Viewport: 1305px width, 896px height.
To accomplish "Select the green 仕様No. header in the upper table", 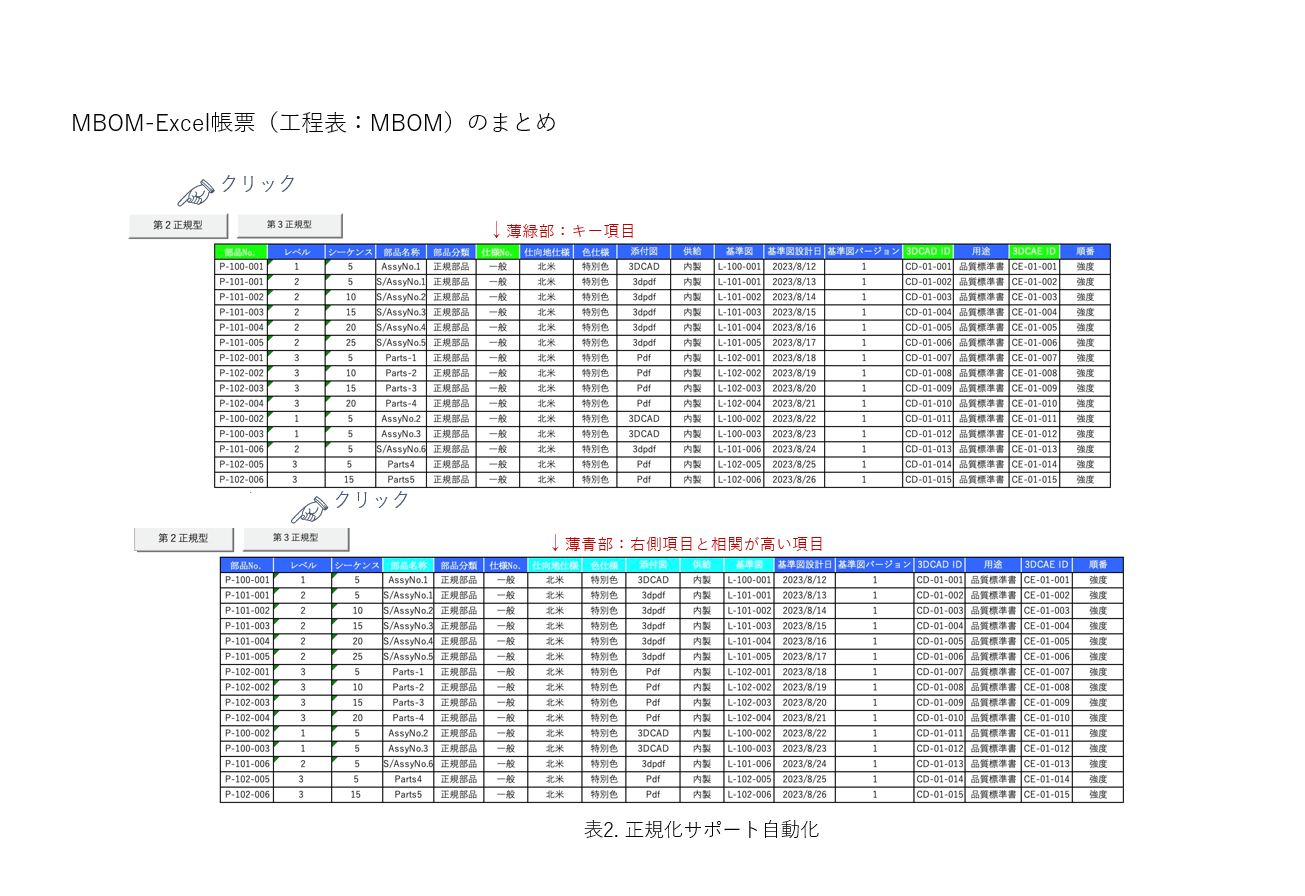I will coord(497,252).
